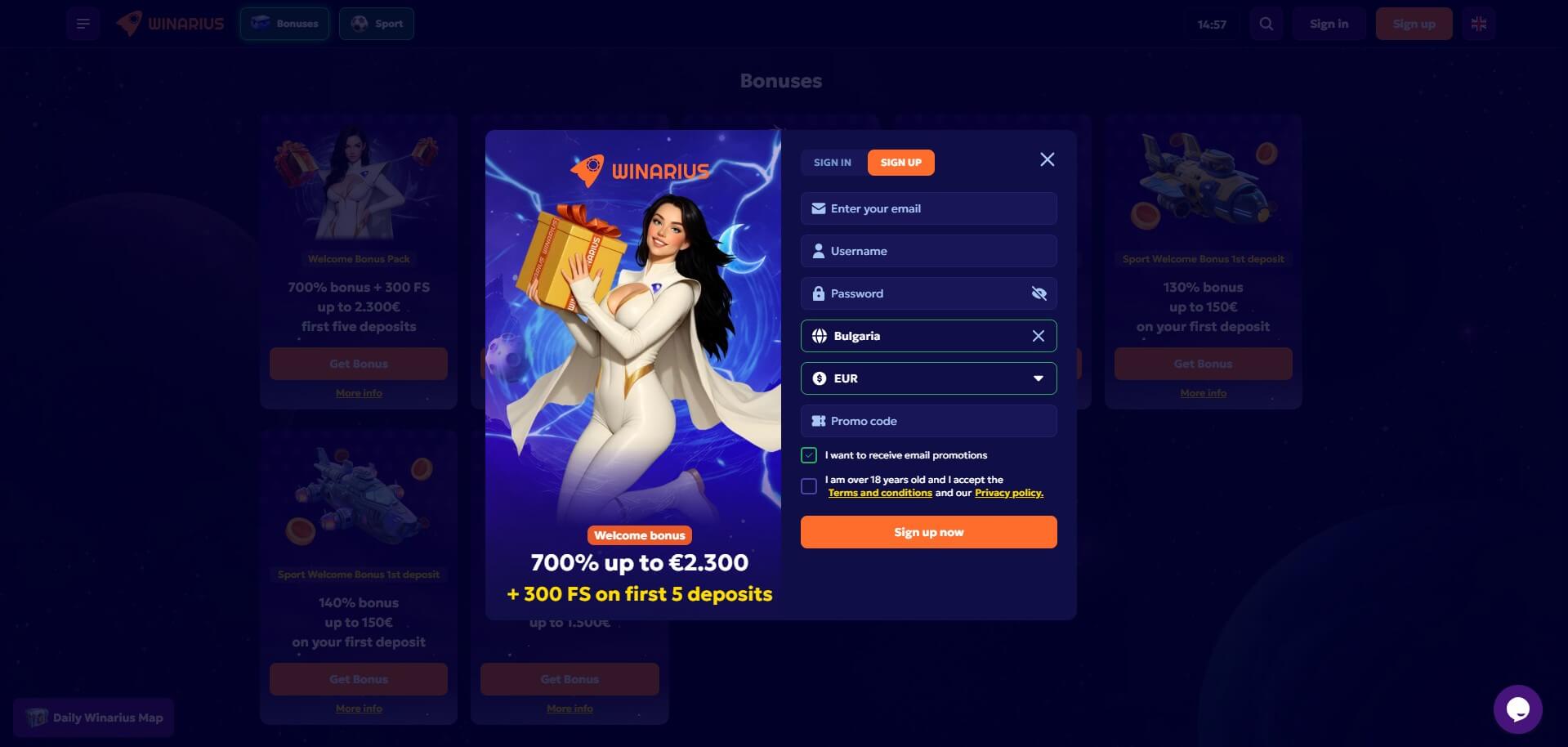The width and height of the screenshot is (1568, 747).
Task: Open the live chat bubble
Action: pyautogui.click(x=1517, y=709)
